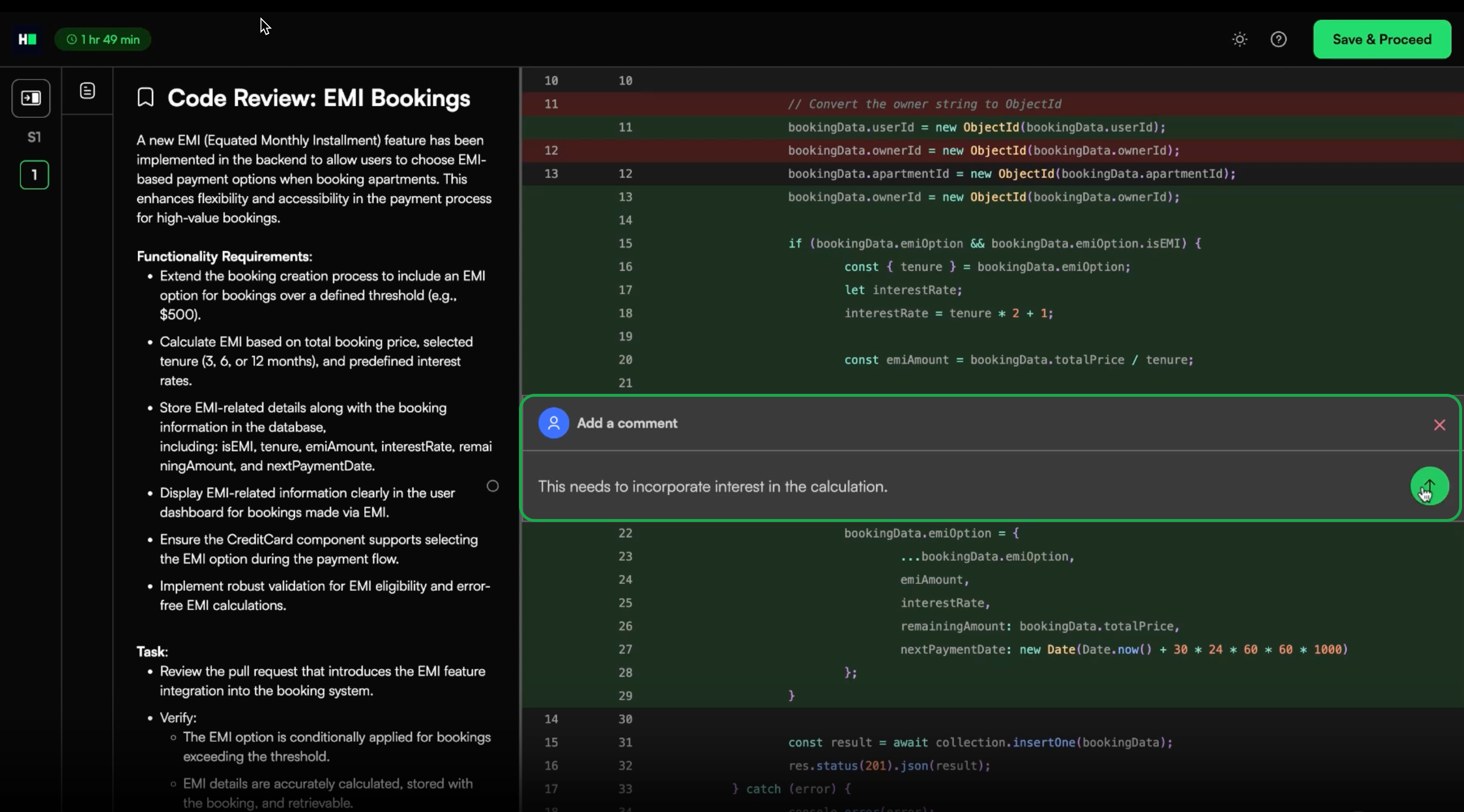Select the radio button beside the EMI display bullet
Image resolution: width=1464 pixels, height=812 pixels.
pyautogui.click(x=491, y=486)
